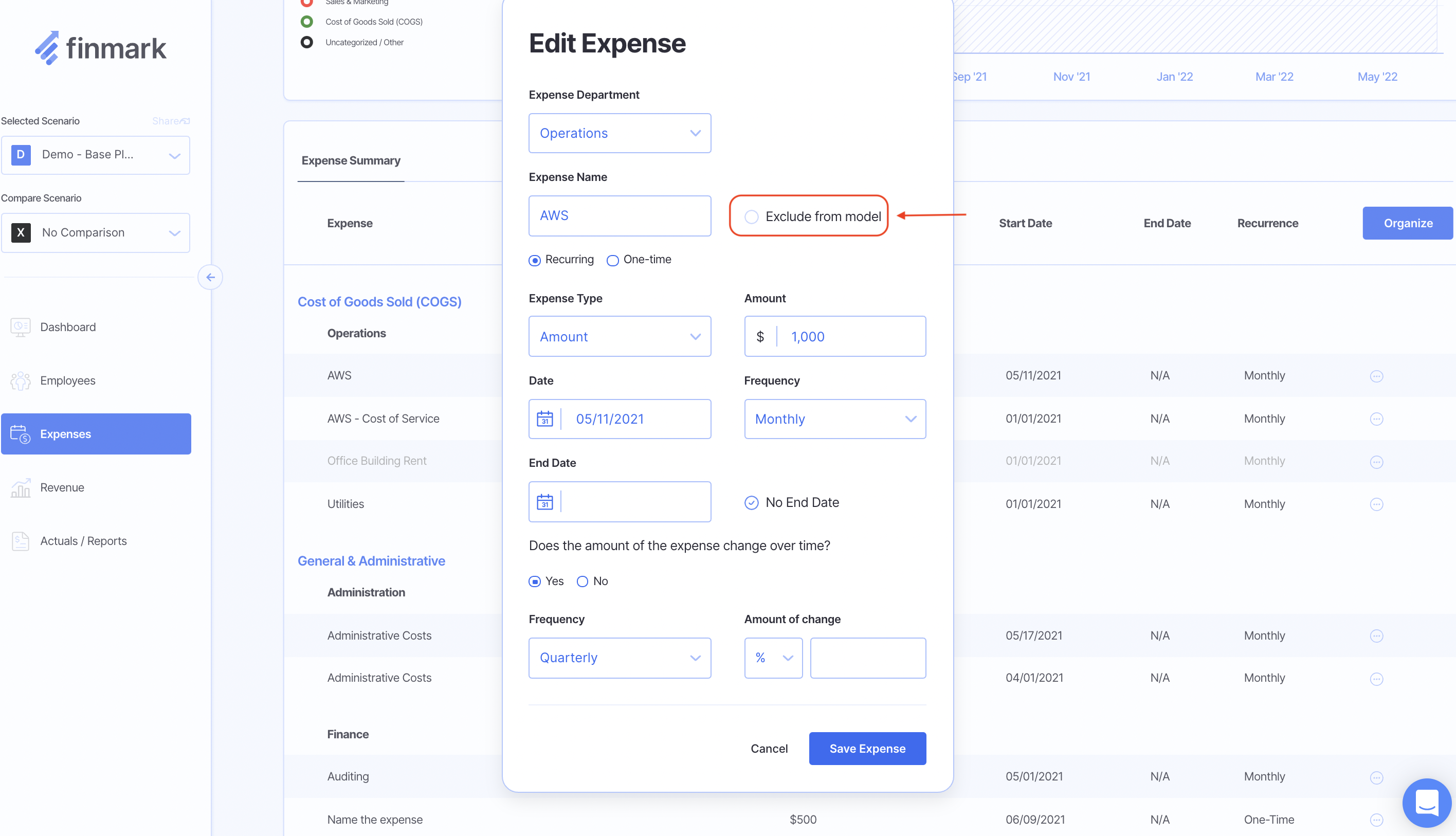The height and width of the screenshot is (836, 1456).
Task: Cancel the Edit Expense dialog
Action: point(769,749)
